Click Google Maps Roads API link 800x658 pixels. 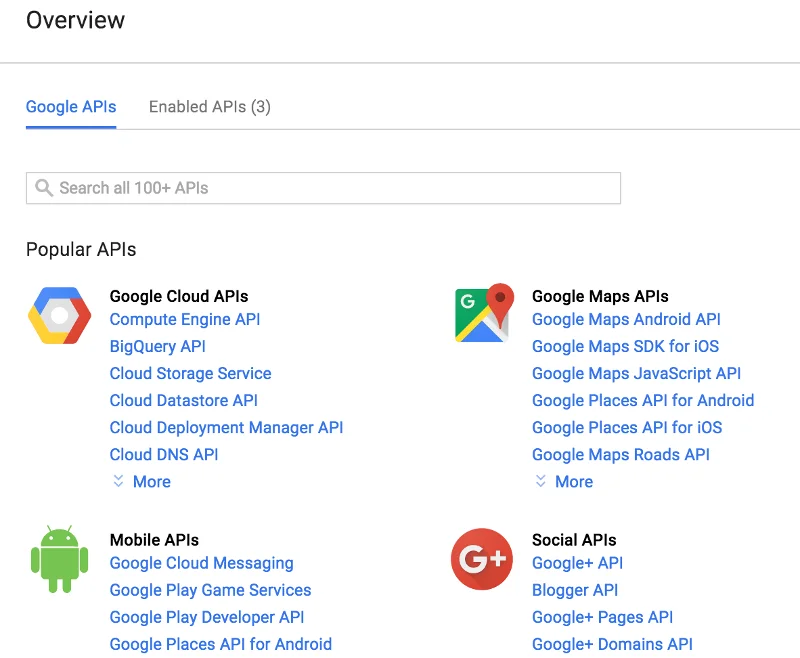[621, 454]
